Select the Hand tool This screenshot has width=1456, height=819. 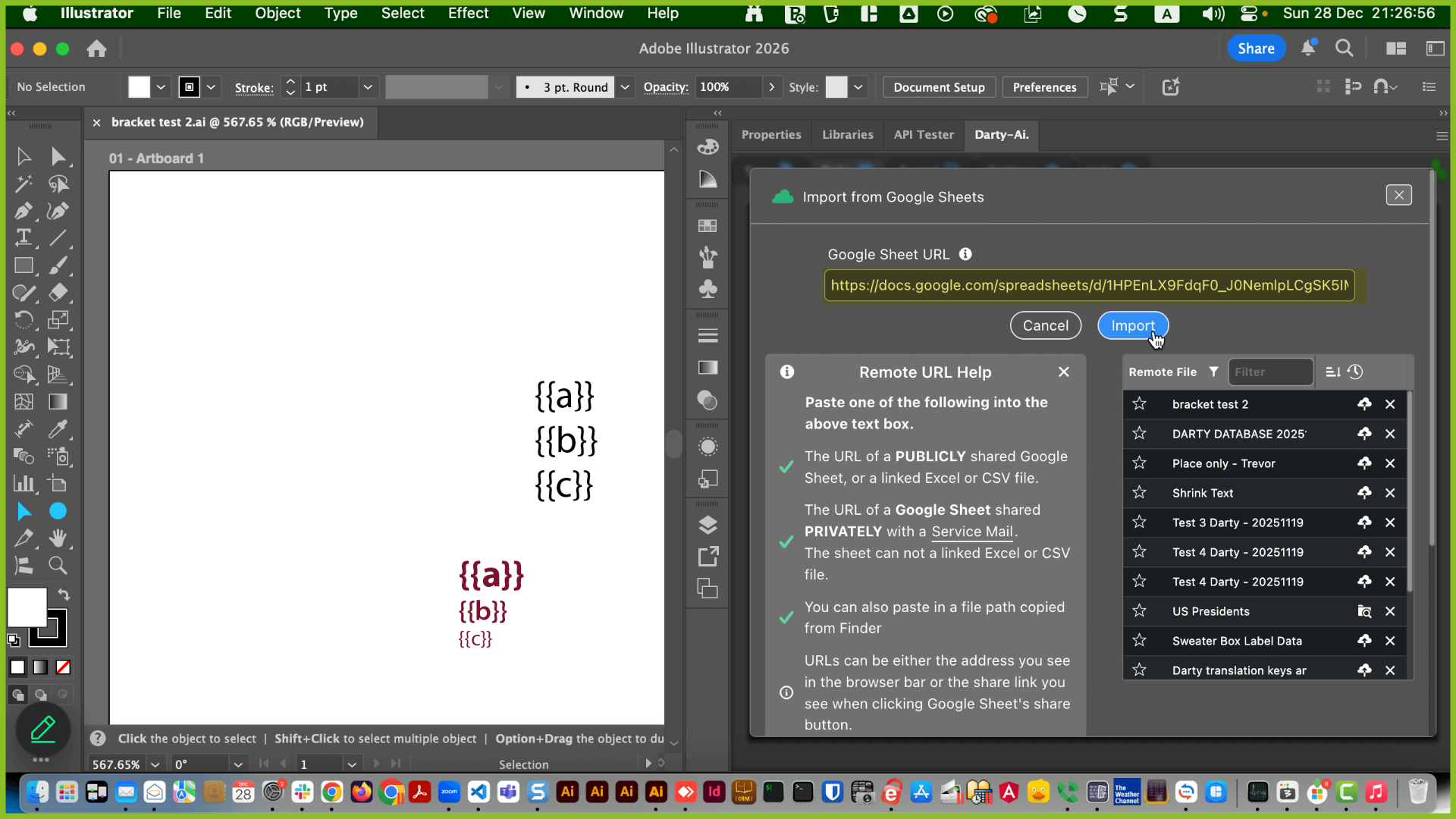[x=58, y=538]
